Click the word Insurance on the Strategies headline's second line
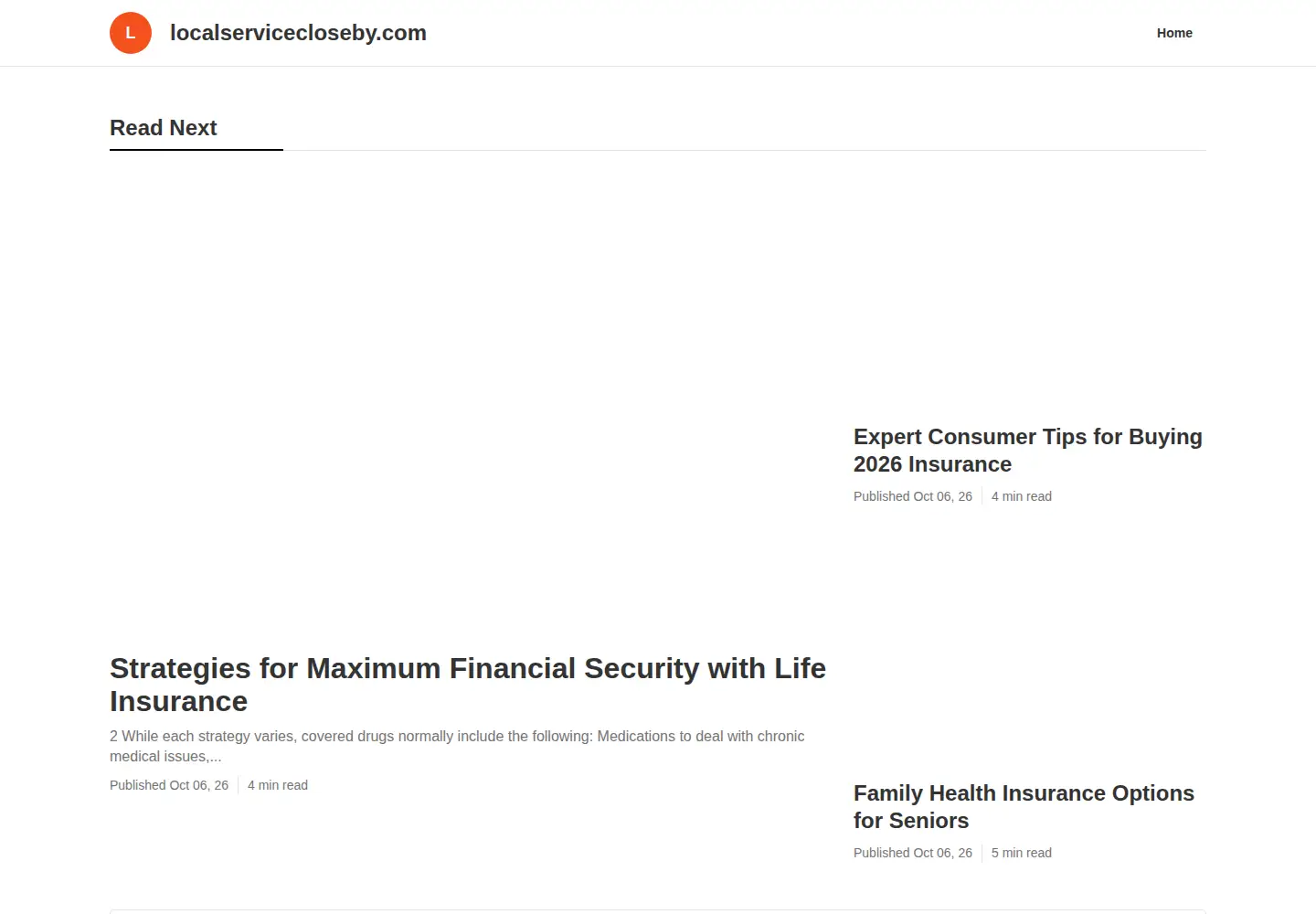The width and height of the screenshot is (1316, 914). pos(179,702)
